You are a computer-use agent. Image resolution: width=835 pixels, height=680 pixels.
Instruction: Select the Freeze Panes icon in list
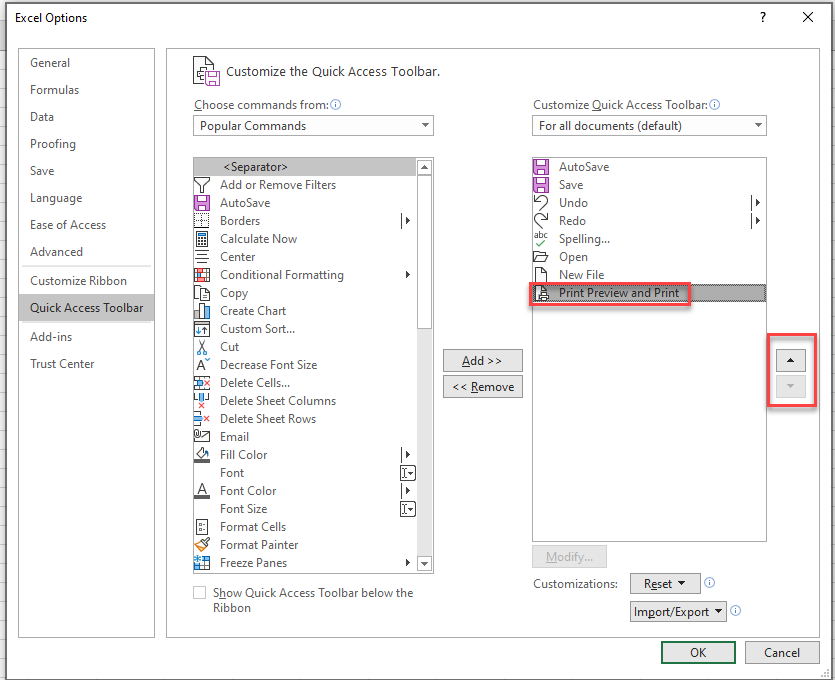click(x=202, y=563)
